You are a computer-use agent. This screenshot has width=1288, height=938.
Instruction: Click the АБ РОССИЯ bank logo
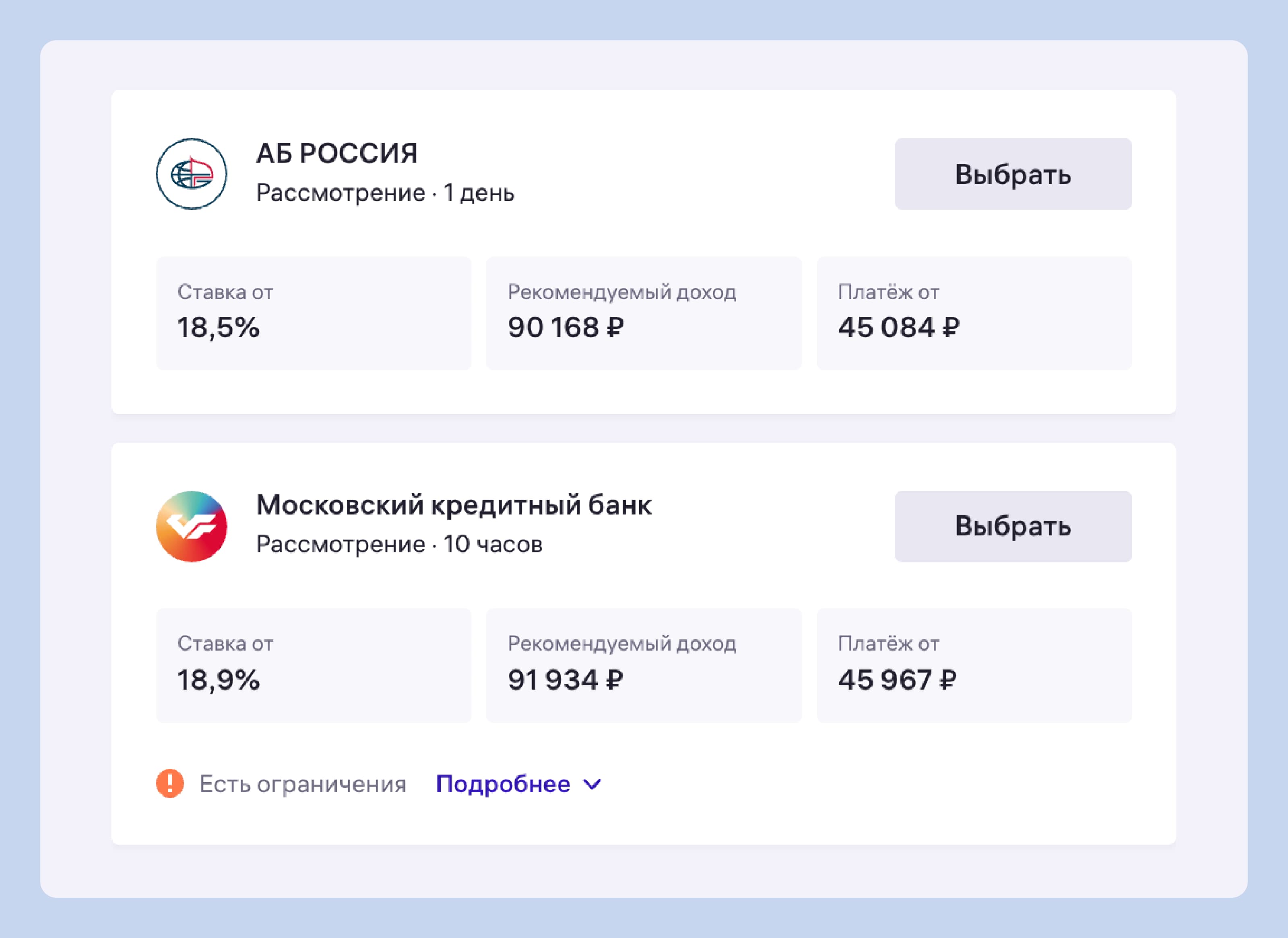[192, 174]
